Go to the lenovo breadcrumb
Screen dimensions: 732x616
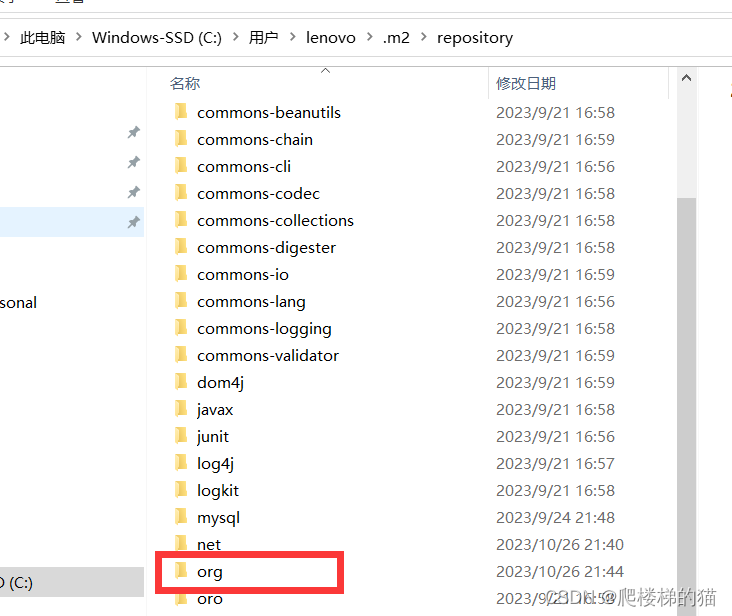click(331, 37)
